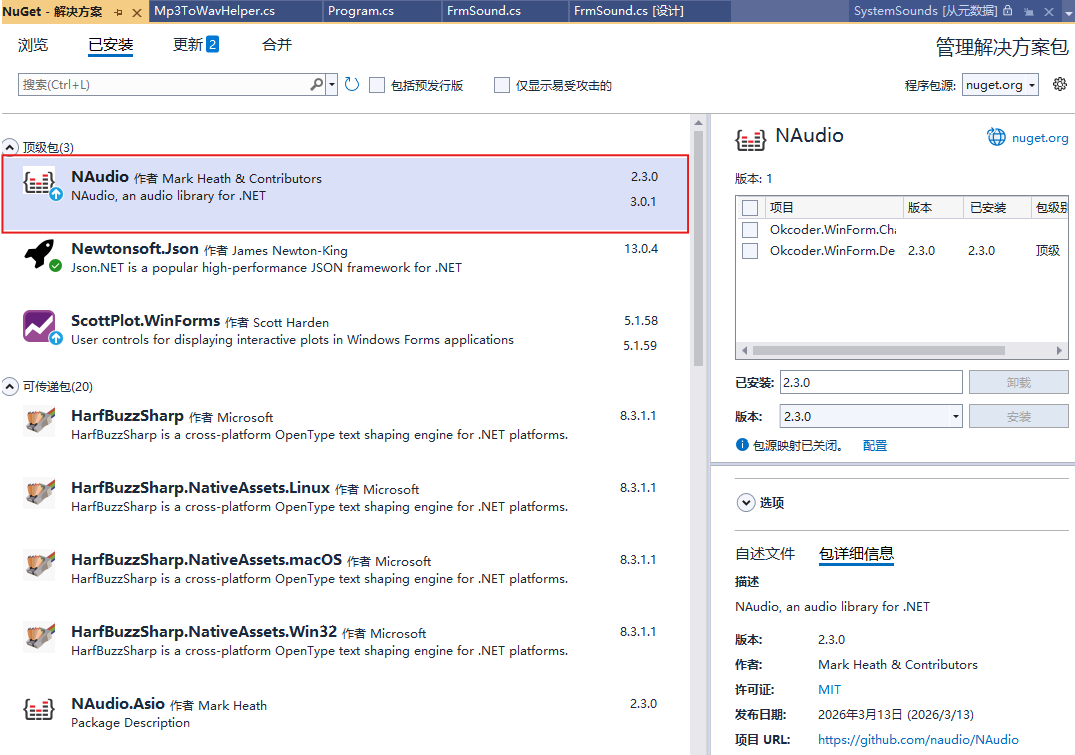Collapse the 顶级包(3) group
The width and height of the screenshot is (1075, 755).
10,147
